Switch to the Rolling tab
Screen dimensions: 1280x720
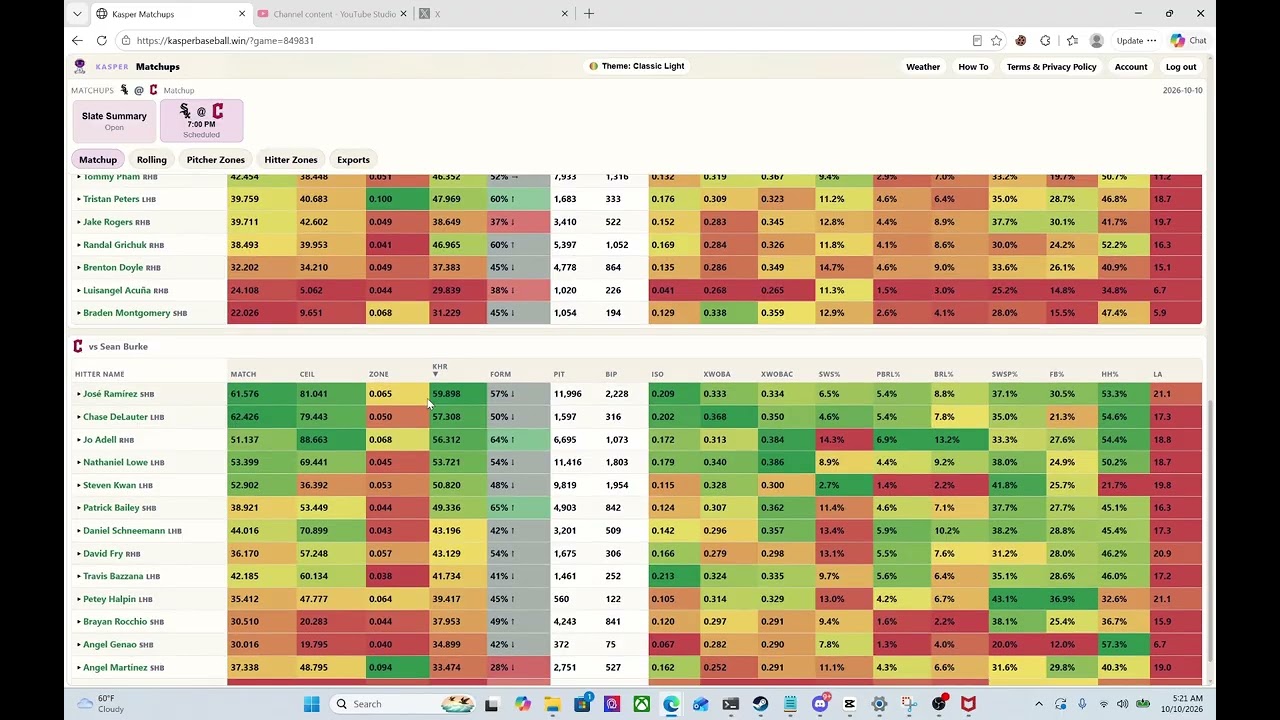point(152,160)
